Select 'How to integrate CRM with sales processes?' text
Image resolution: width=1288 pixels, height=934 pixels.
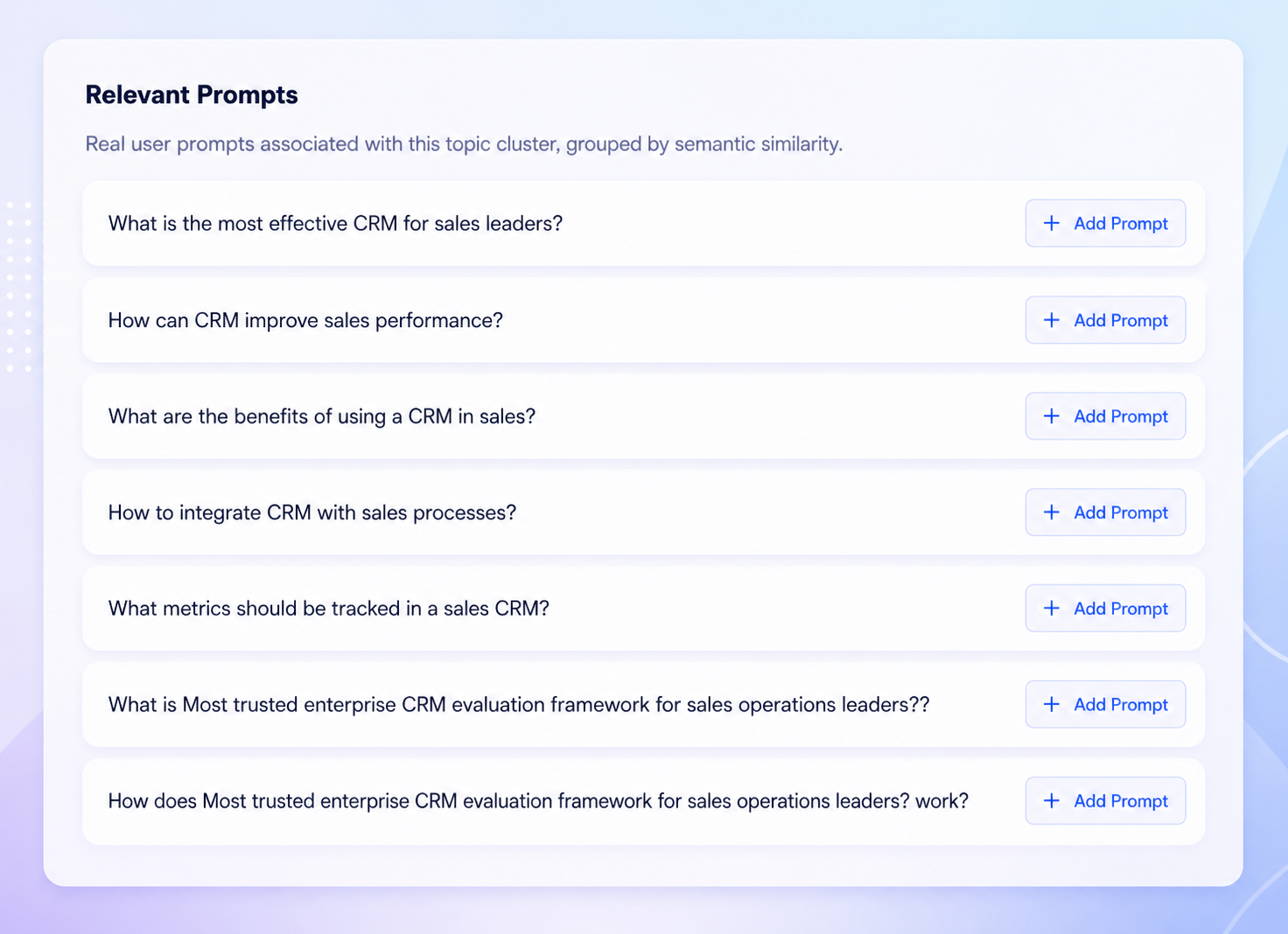312,512
